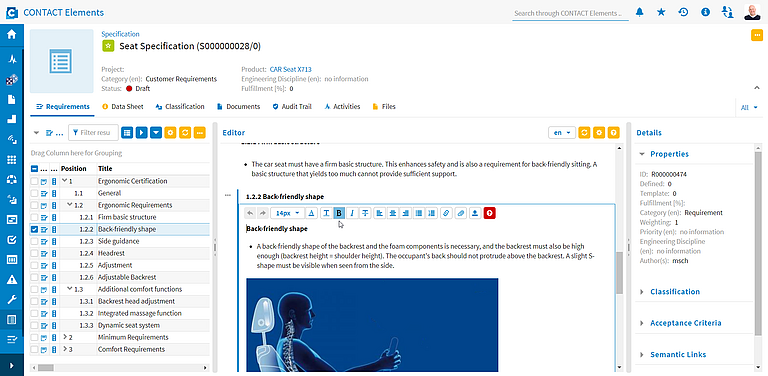Apply italic formatting in the editor toolbar
Viewport: 768px width, 376px height.
click(x=352, y=213)
